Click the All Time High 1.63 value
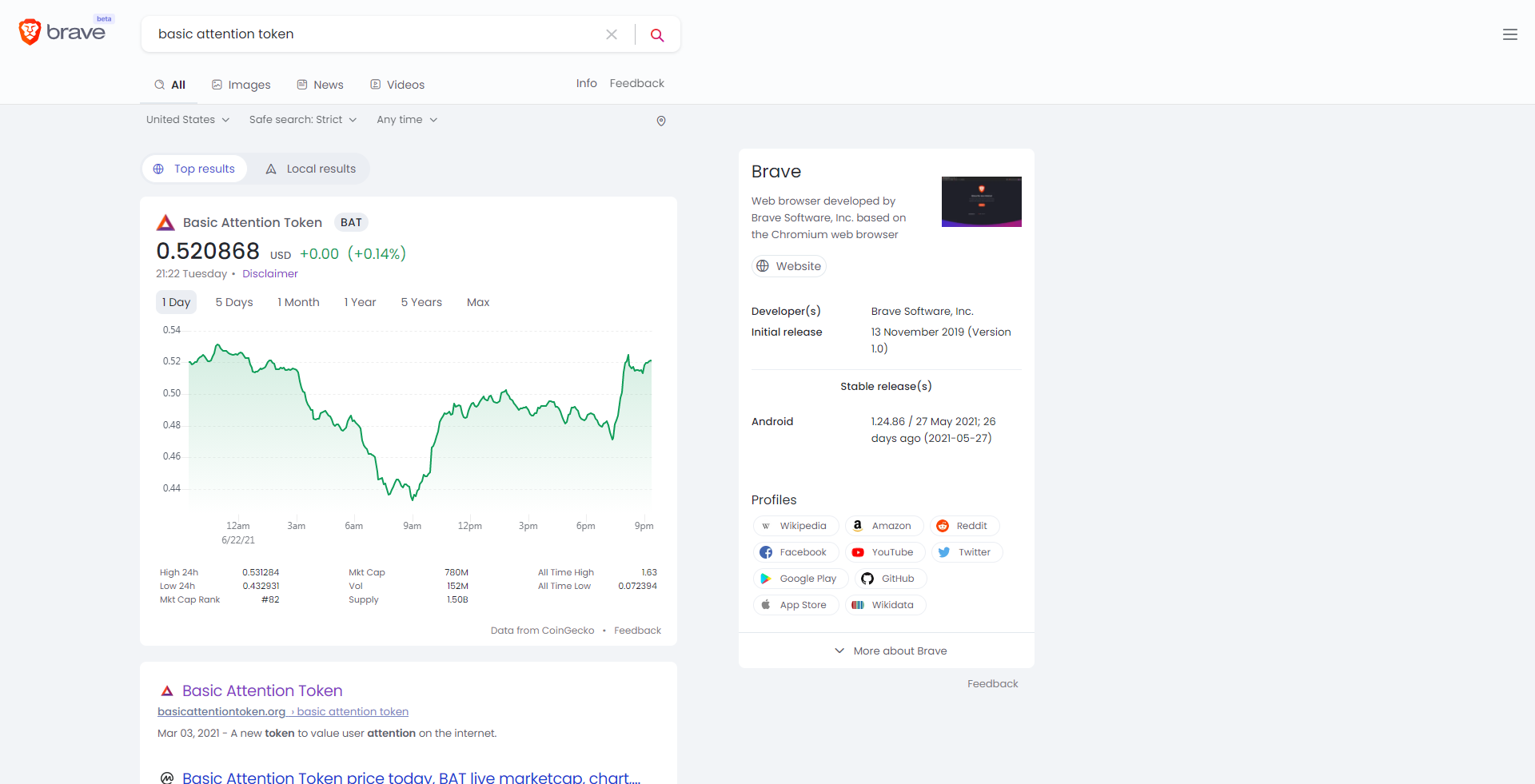The image size is (1535, 784). click(x=649, y=572)
